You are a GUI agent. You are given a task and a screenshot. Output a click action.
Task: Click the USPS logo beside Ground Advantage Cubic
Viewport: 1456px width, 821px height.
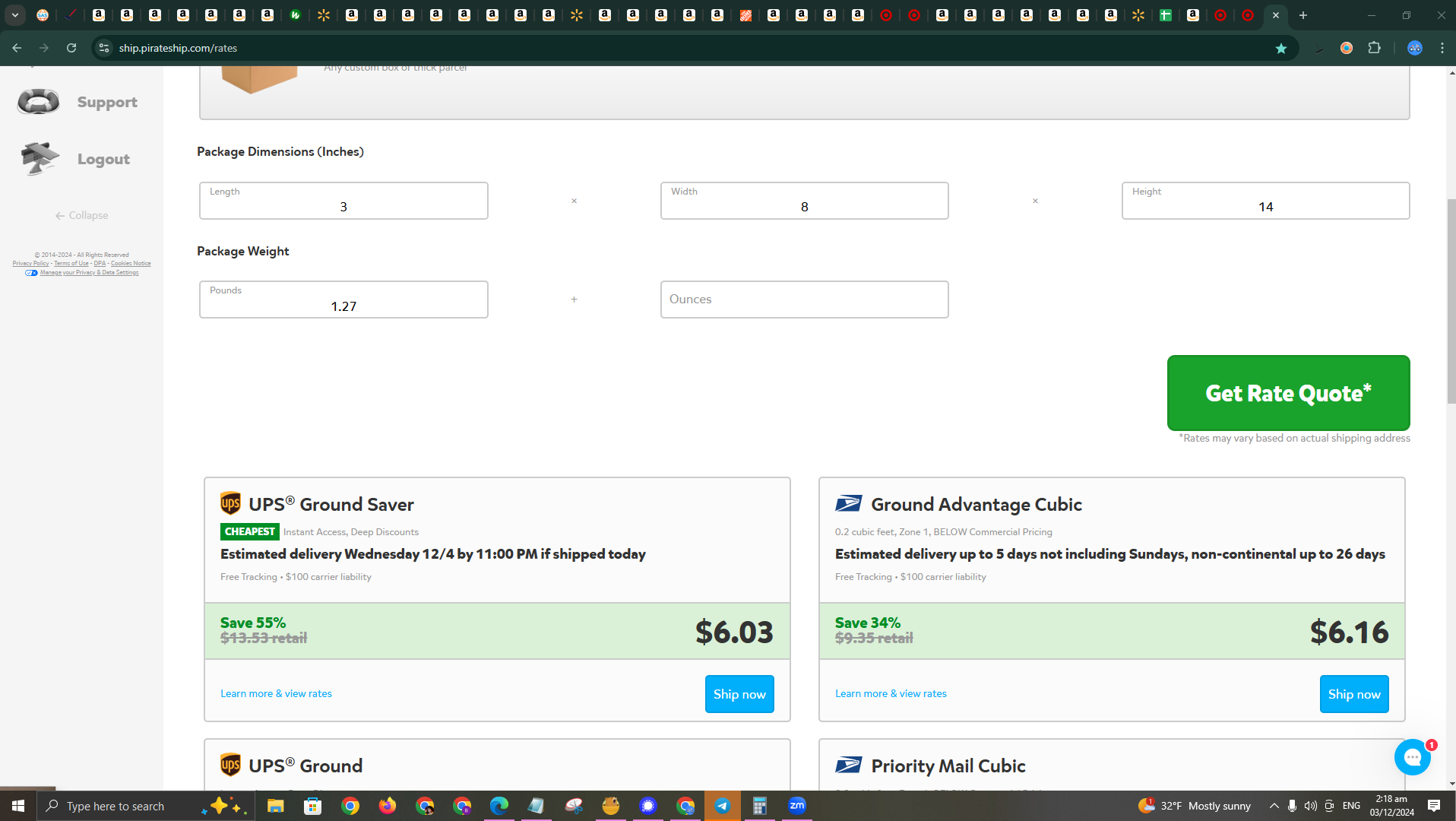848,503
